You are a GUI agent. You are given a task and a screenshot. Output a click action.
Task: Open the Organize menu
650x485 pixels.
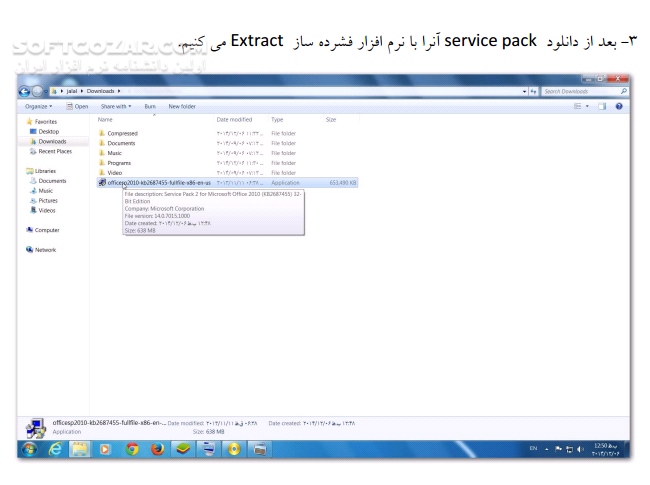click(38, 107)
